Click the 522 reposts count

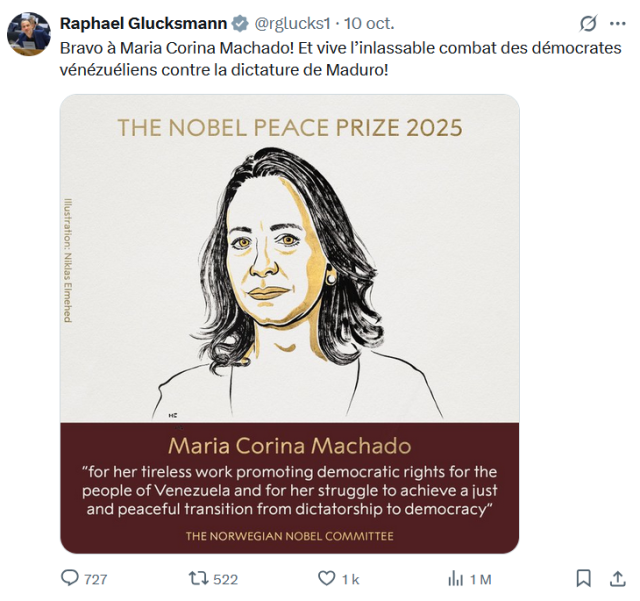226,579
